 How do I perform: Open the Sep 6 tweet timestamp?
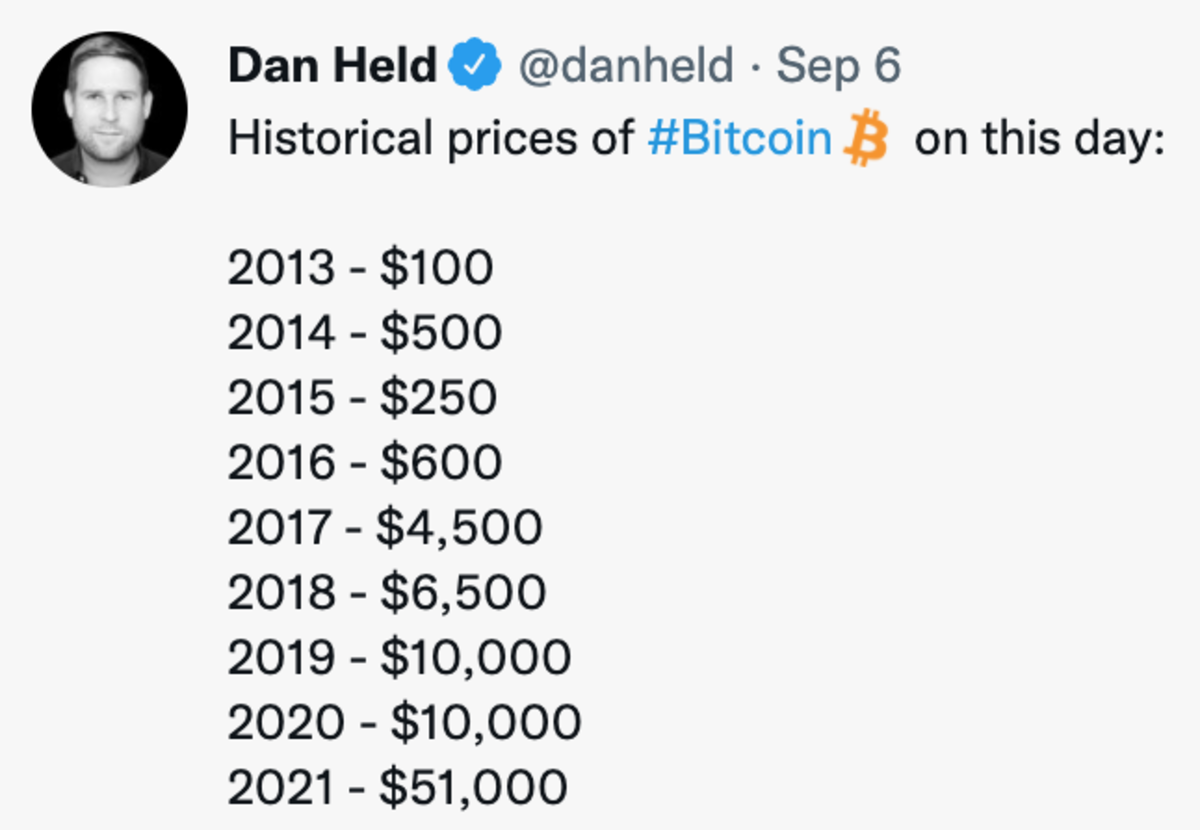[x=839, y=67]
